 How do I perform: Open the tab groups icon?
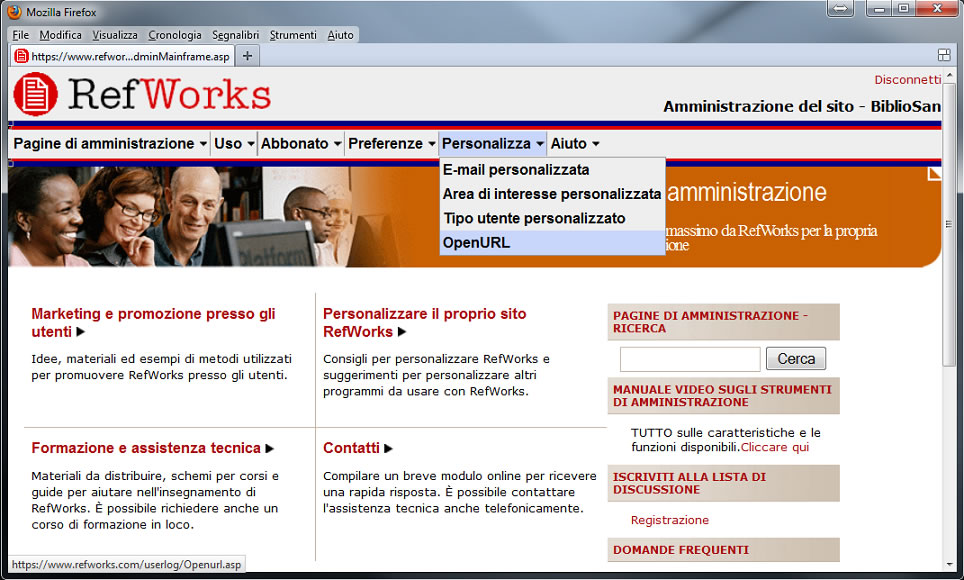click(944, 55)
